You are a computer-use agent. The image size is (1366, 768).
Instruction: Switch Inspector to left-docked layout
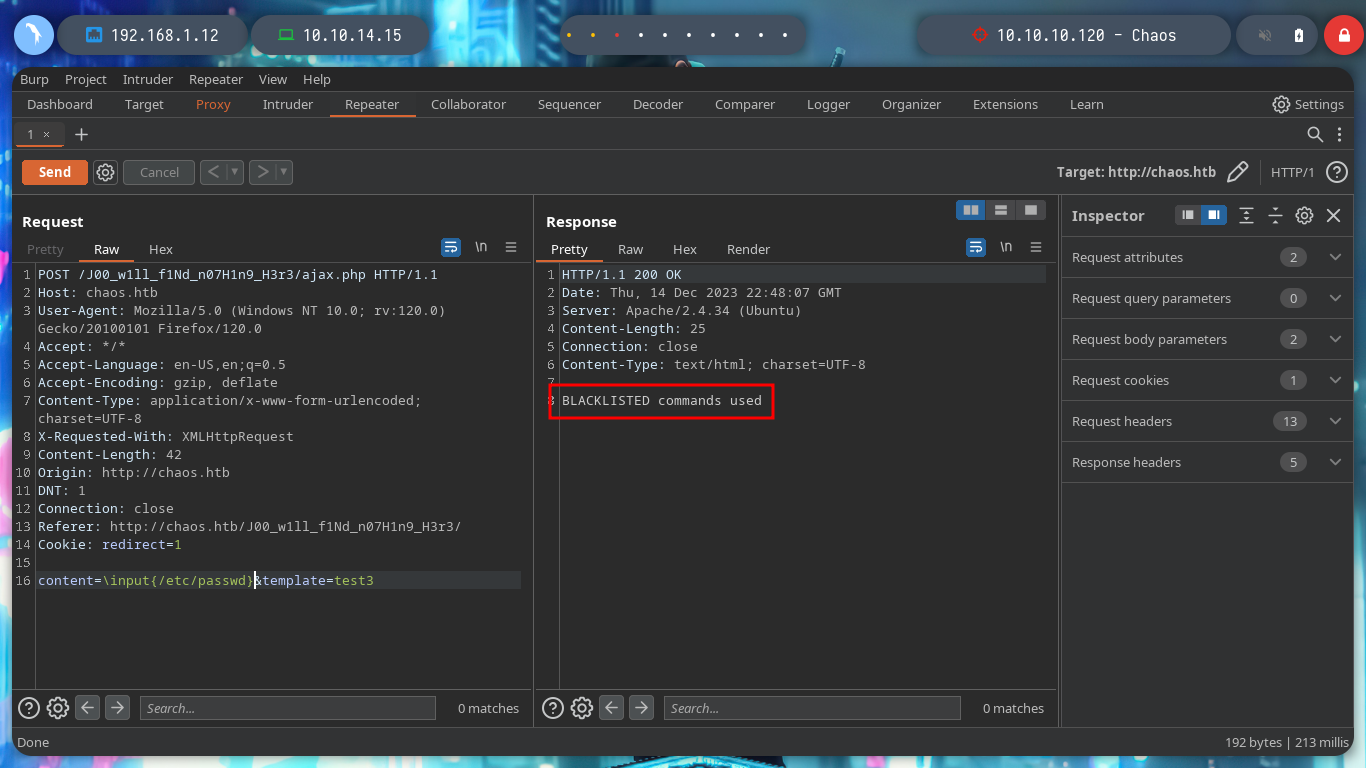click(x=1187, y=215)
